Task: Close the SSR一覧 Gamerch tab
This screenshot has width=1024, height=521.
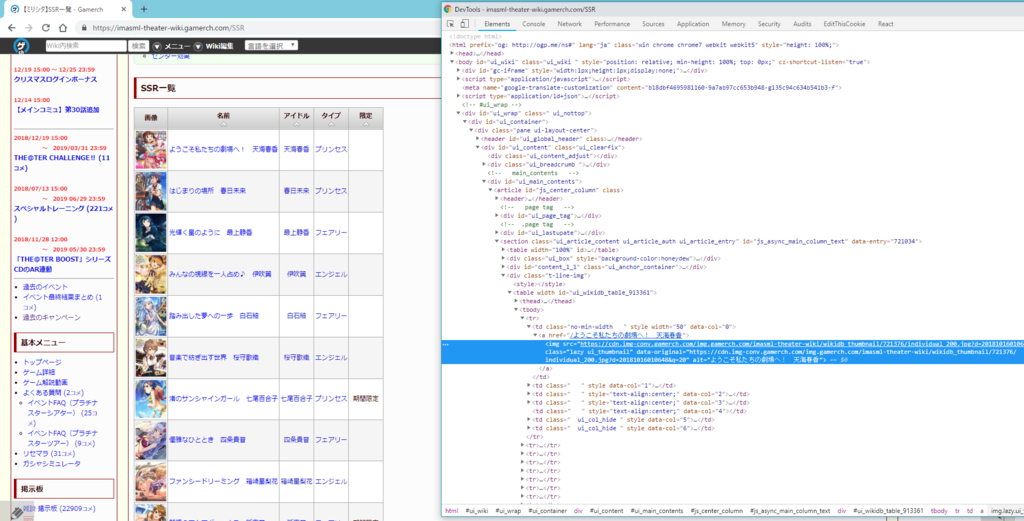Action: [122, 9]
